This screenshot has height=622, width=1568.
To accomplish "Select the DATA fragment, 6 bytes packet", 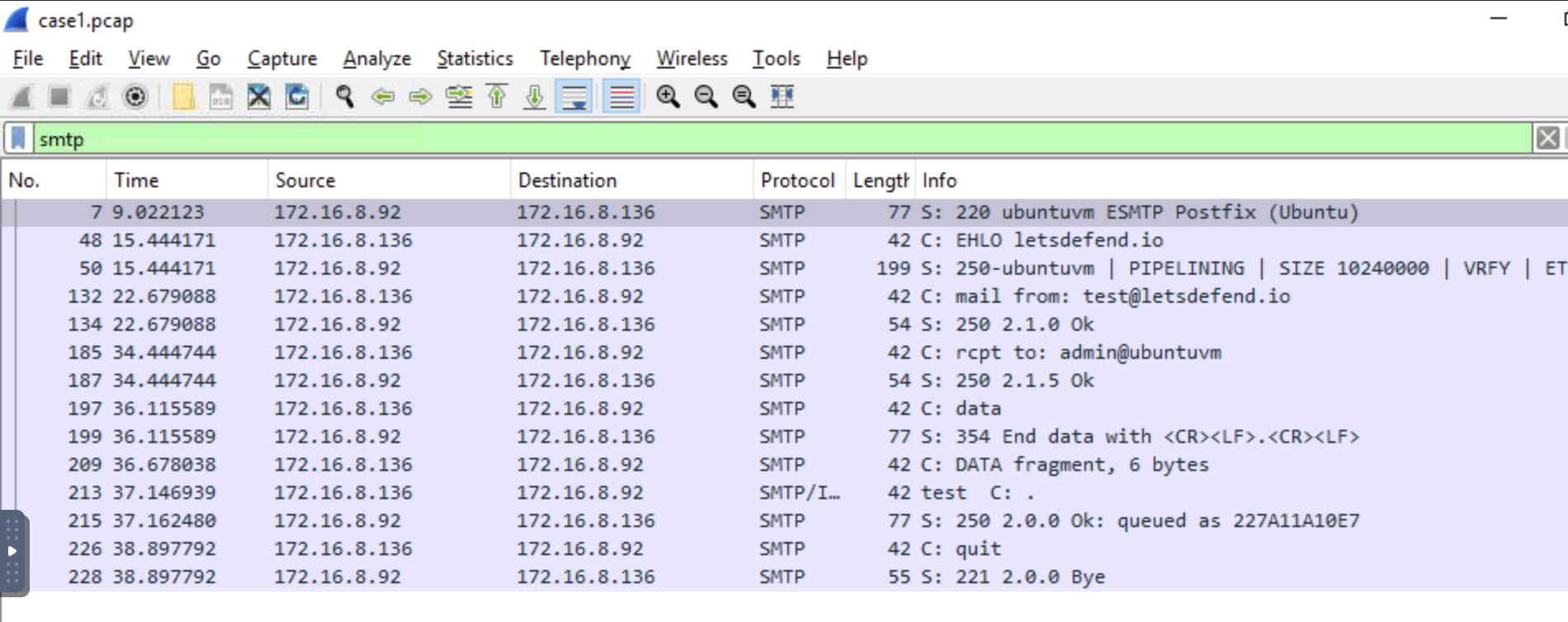I will [784, 464].
